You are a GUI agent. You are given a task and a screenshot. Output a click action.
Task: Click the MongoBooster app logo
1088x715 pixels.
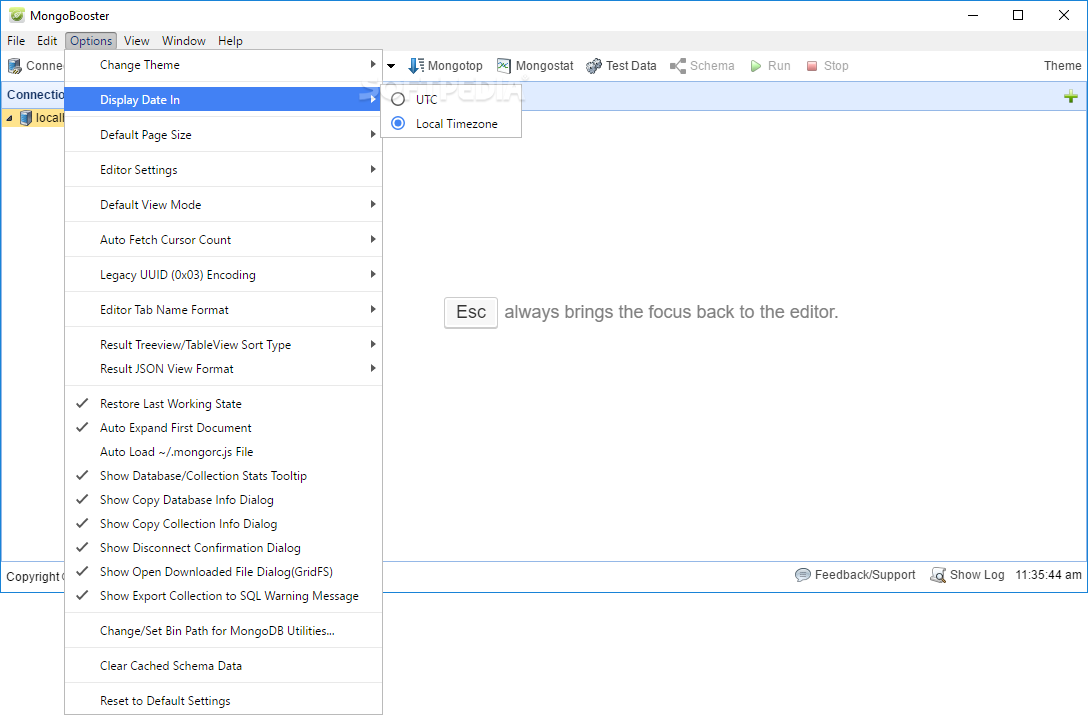[17, 15]
